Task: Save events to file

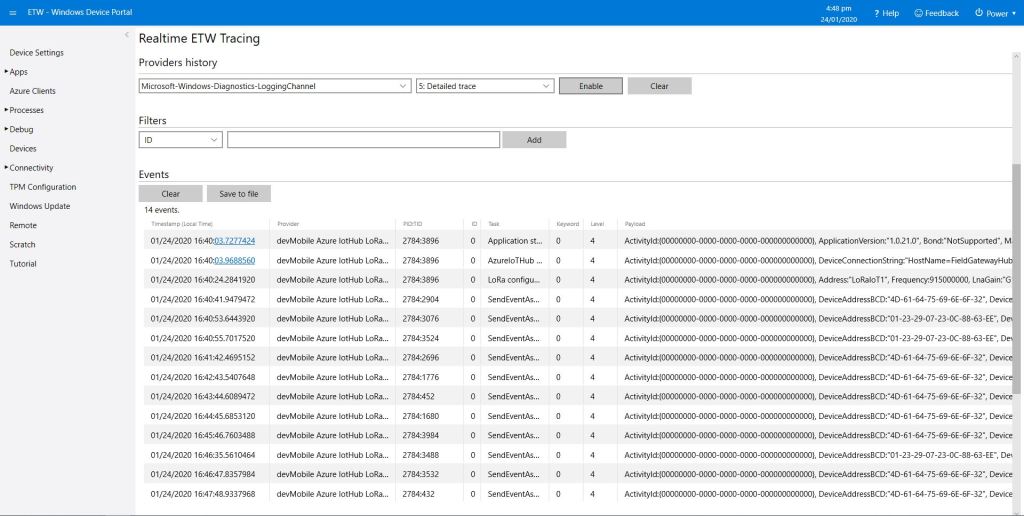Action: pos(238,194)
